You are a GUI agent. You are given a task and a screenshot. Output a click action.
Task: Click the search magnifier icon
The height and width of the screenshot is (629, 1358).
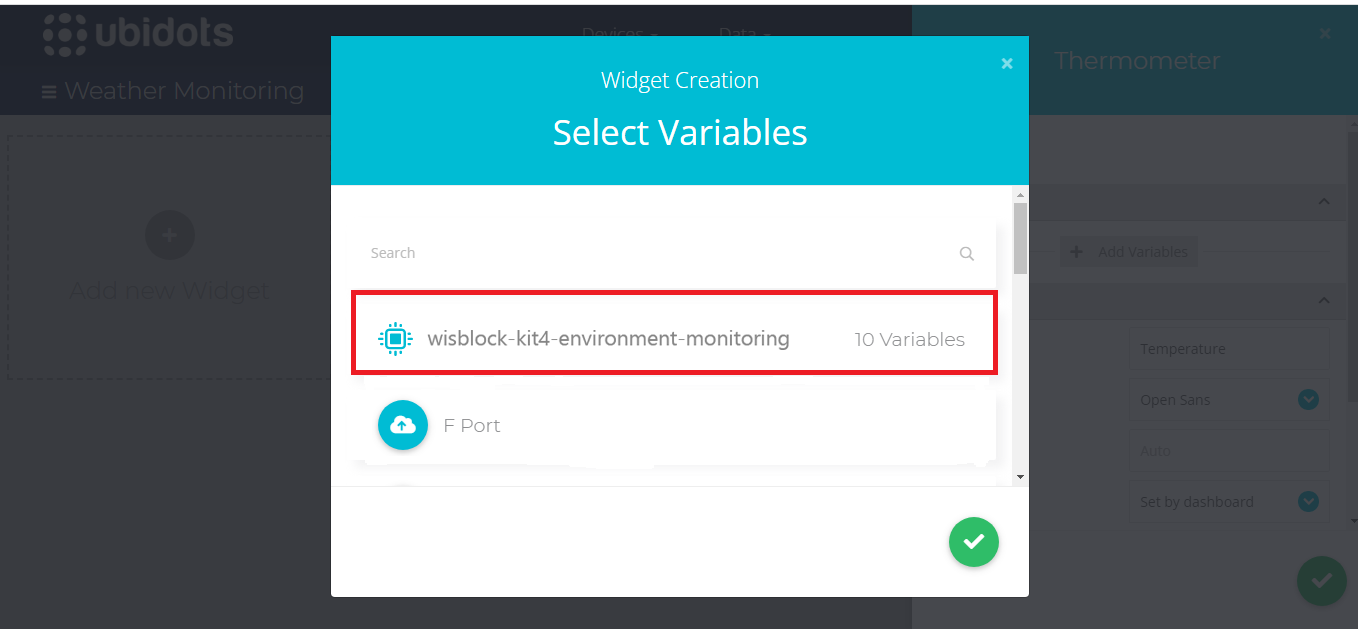[x=966, y=254]
